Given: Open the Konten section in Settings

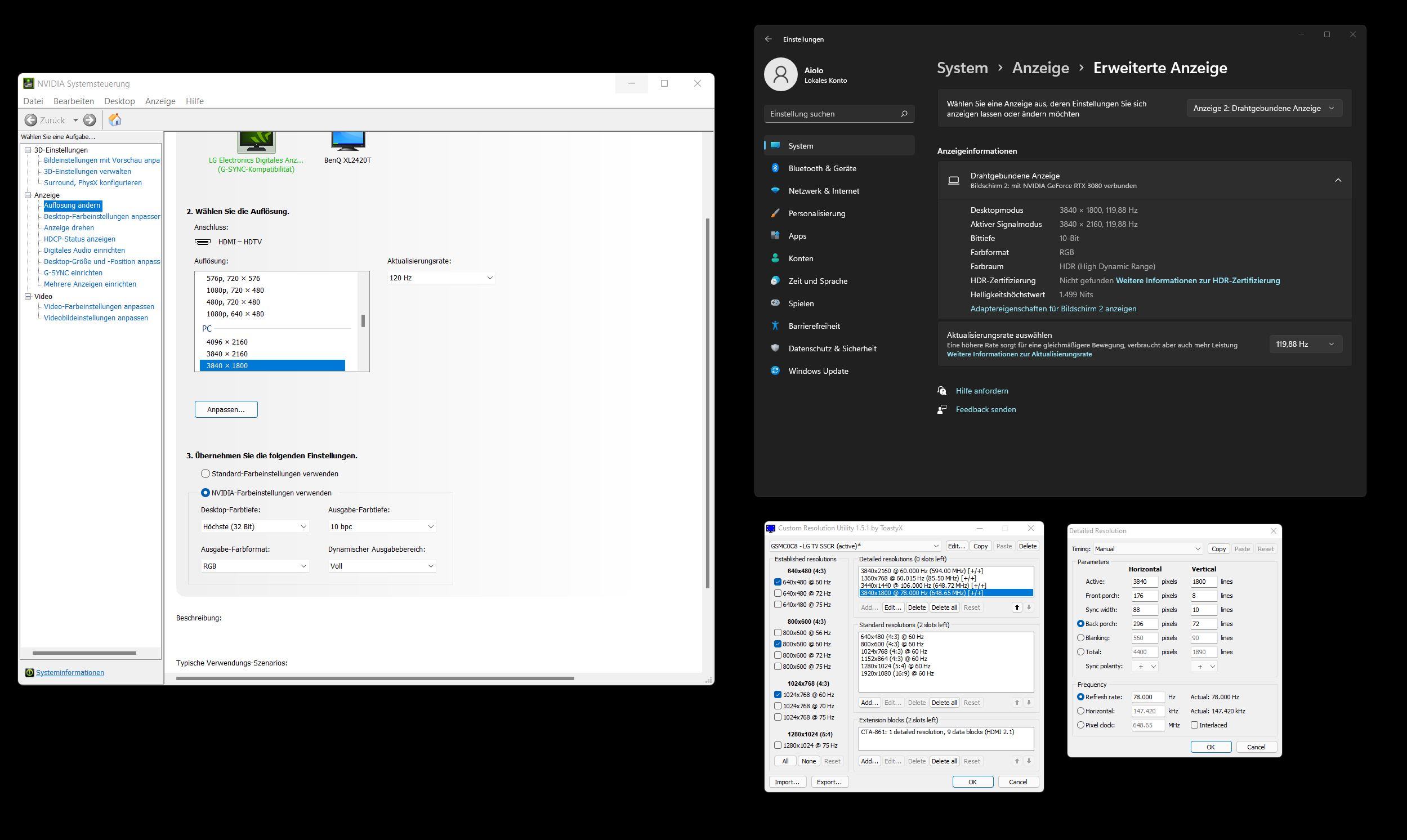Looking at the screenshot, I should (839, 258).
